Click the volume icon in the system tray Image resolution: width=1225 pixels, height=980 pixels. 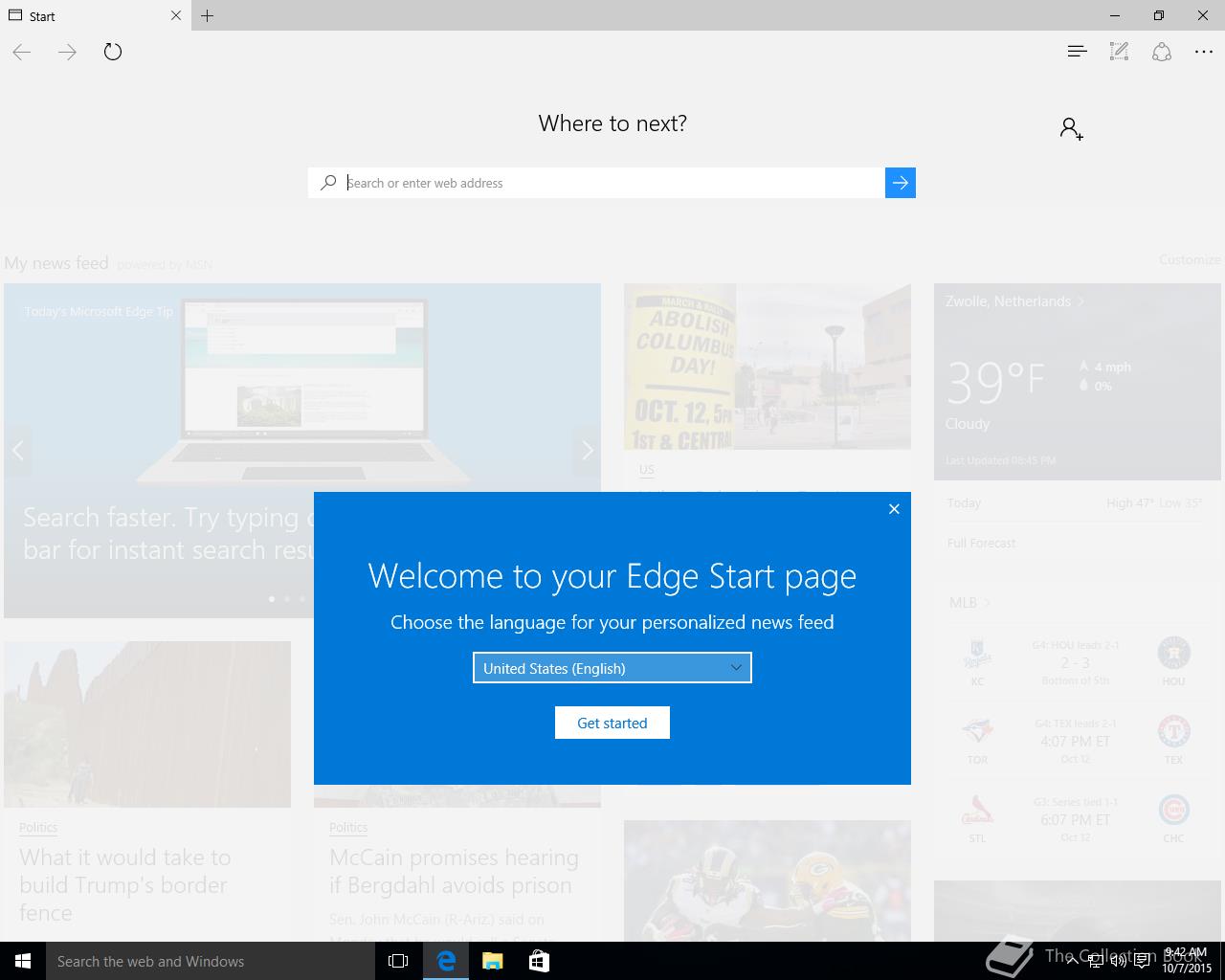pos(1118,961)
